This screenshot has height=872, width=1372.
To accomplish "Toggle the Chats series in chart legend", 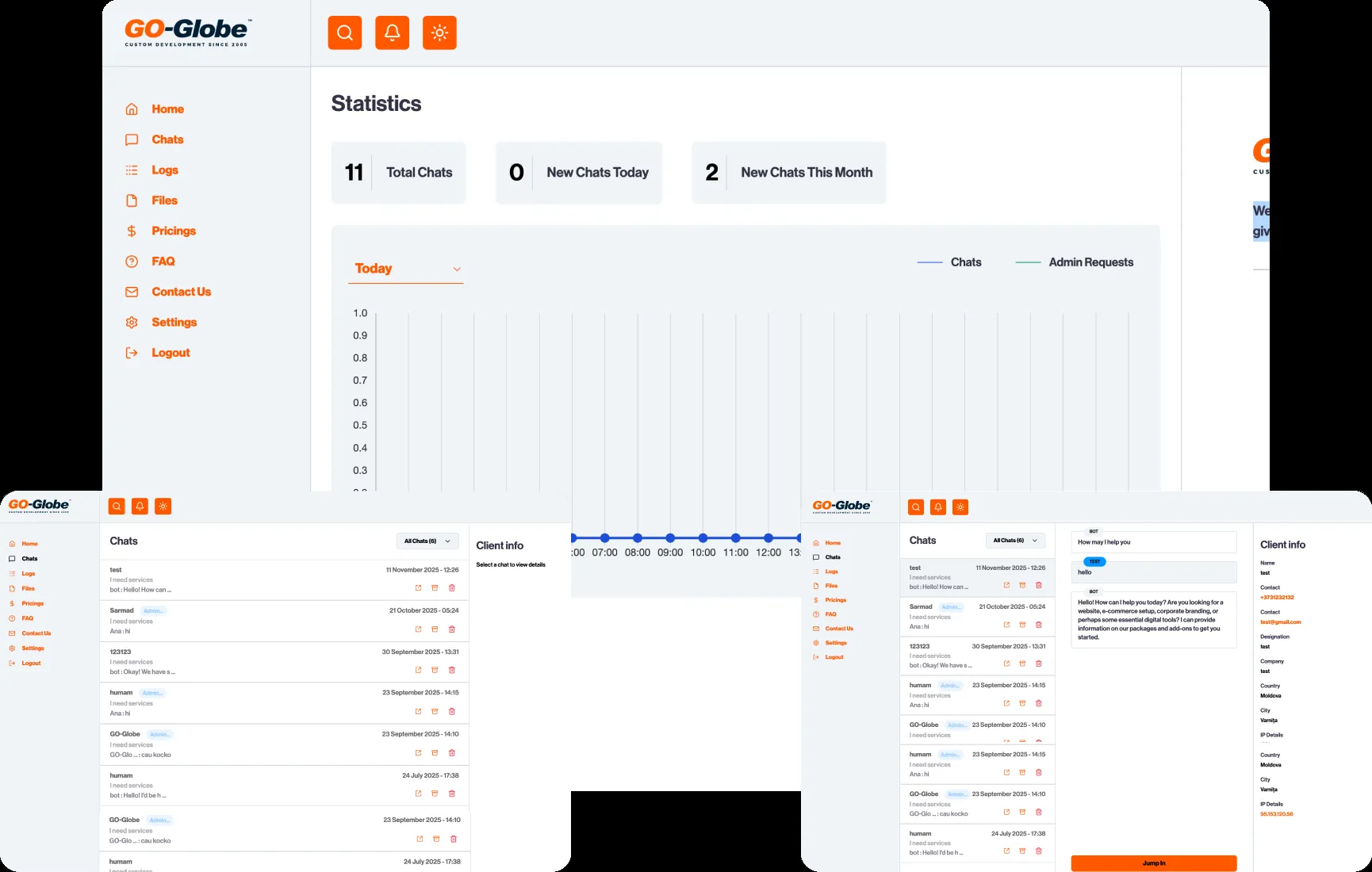I will [x=949, y=262].
